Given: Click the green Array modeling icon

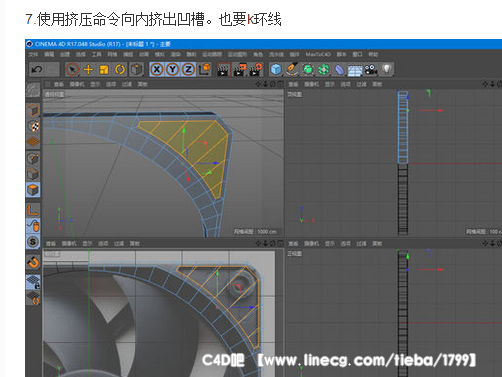Looking at the screenshot, I should 323,69.
